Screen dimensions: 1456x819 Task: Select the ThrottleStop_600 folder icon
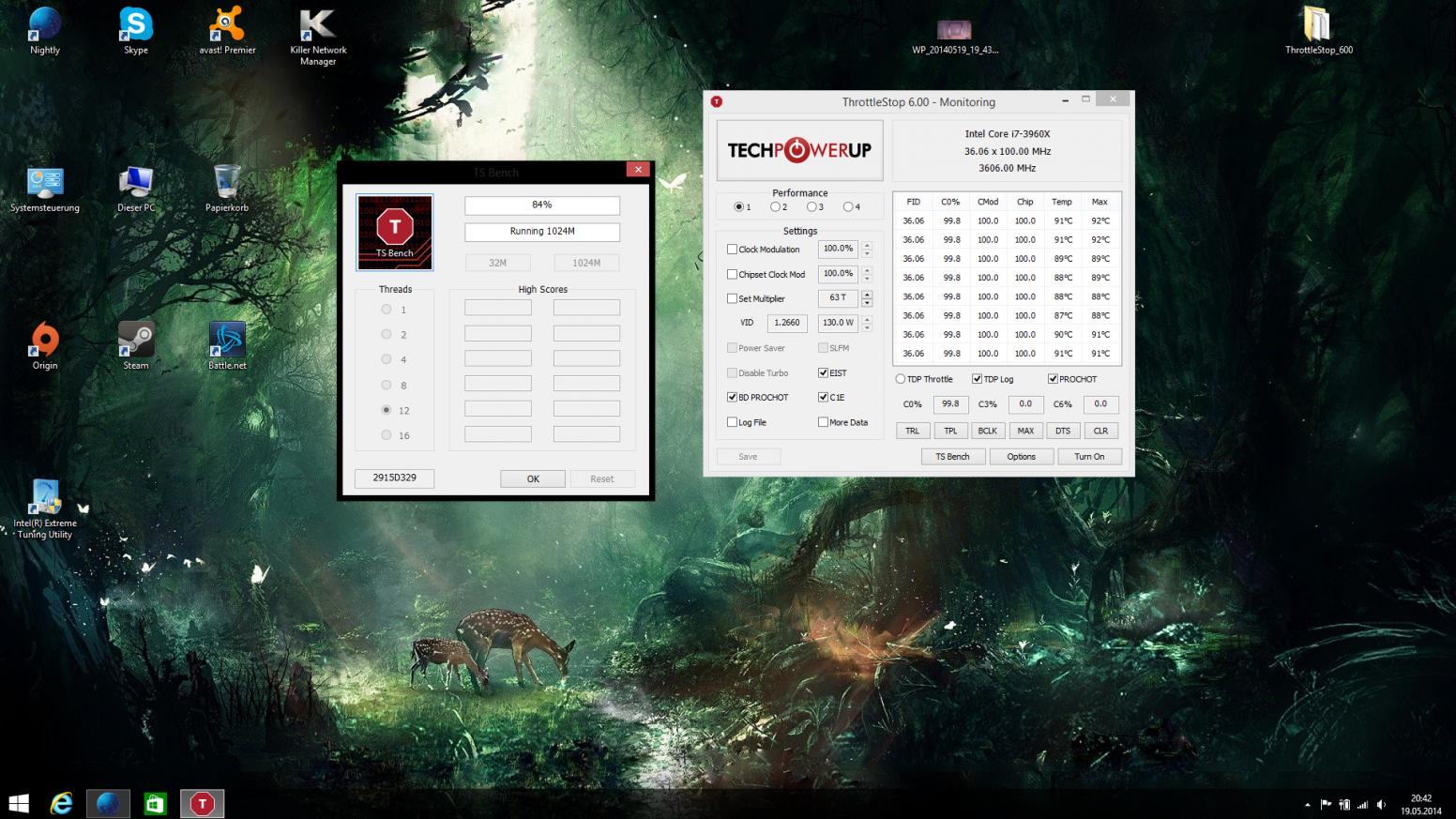[1318, 31]
